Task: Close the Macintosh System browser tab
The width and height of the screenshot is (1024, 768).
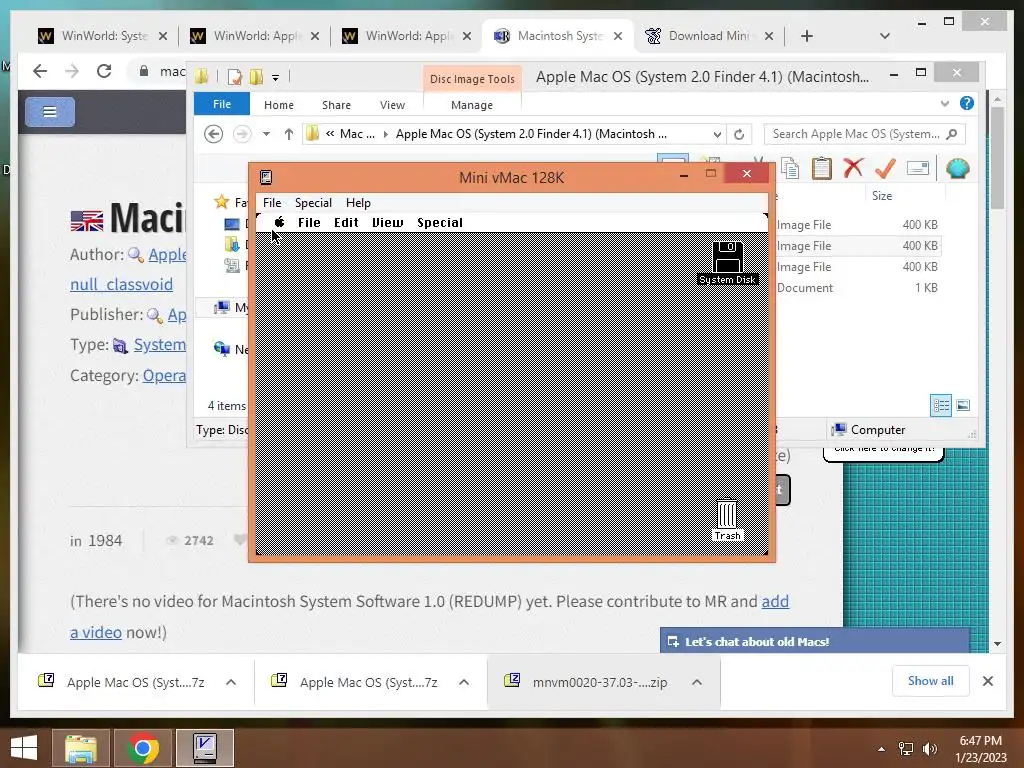Action: point(618,36)
